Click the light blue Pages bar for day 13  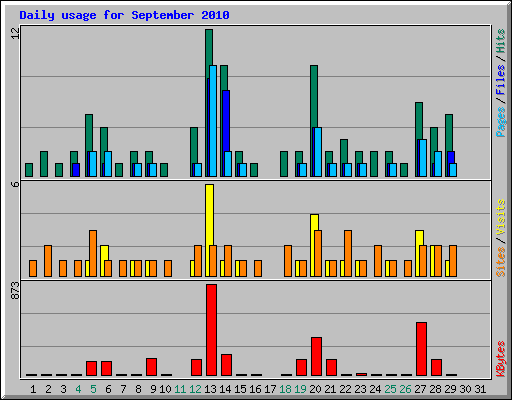point(213,121)
